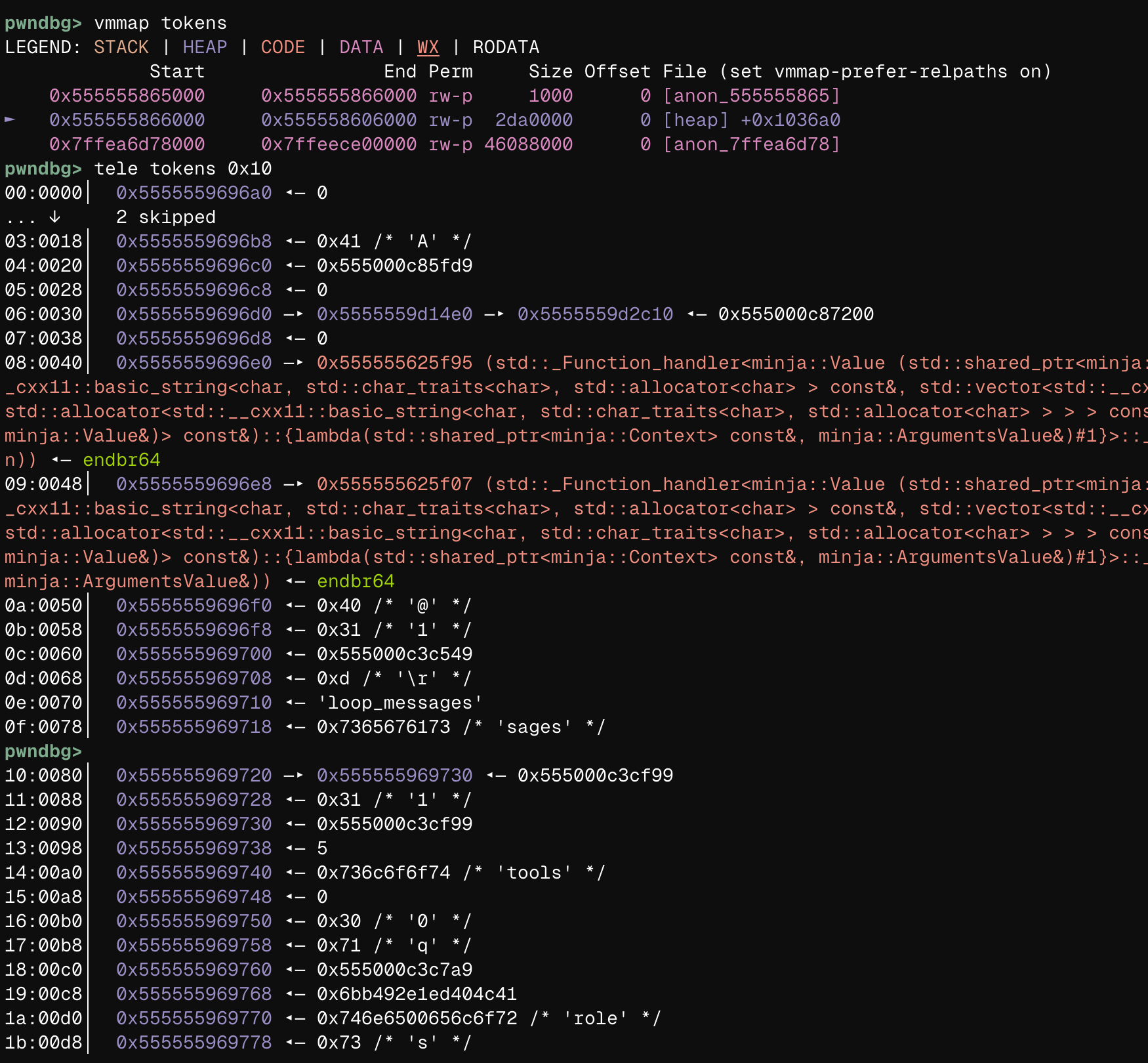
Task: Click the STACK label in the legend
Action: (x=121, y=47)
